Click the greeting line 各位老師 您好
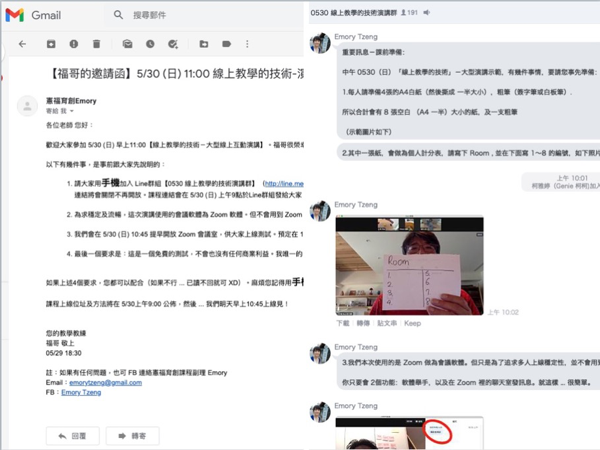The image size is (600, 450). pos(69,125)
